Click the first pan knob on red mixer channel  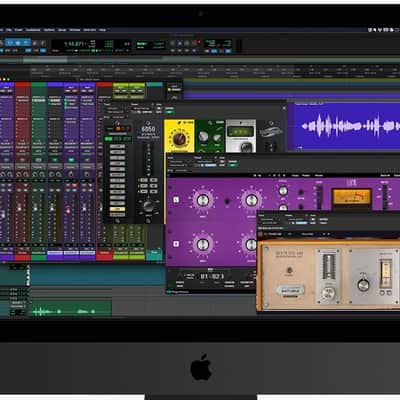tap(19, 174)
